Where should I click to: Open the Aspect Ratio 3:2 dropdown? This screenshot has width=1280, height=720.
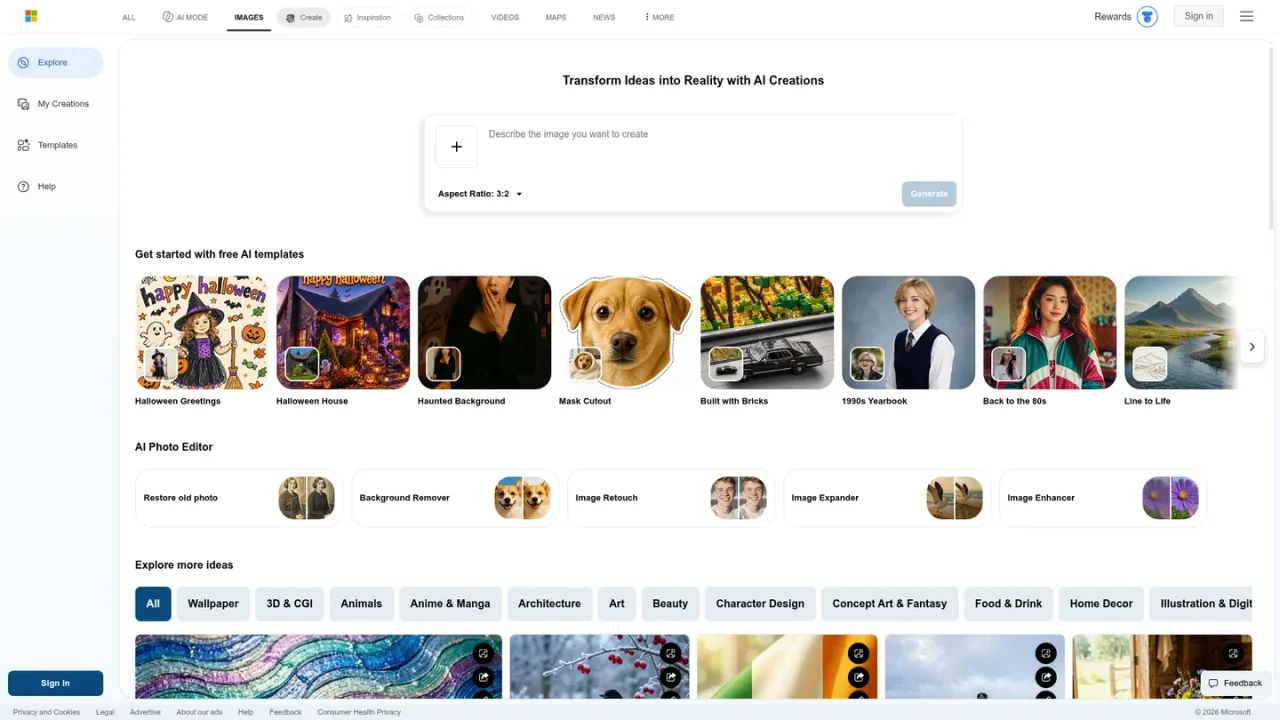[480, 194]
